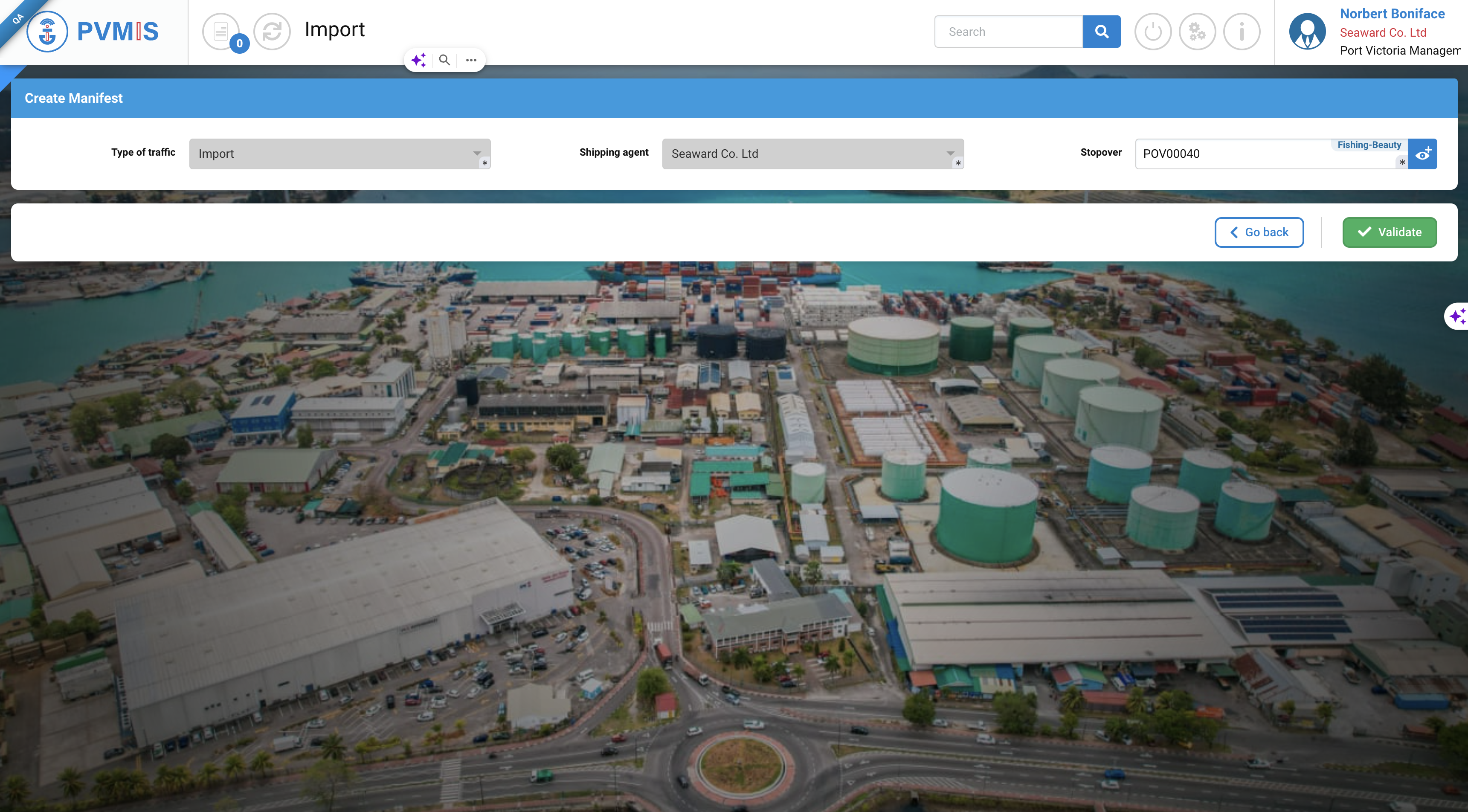This screenshot has width=1468, height=812.
Task: Open the sparkle assistant tab at right edge
Action: point(1456,316)
